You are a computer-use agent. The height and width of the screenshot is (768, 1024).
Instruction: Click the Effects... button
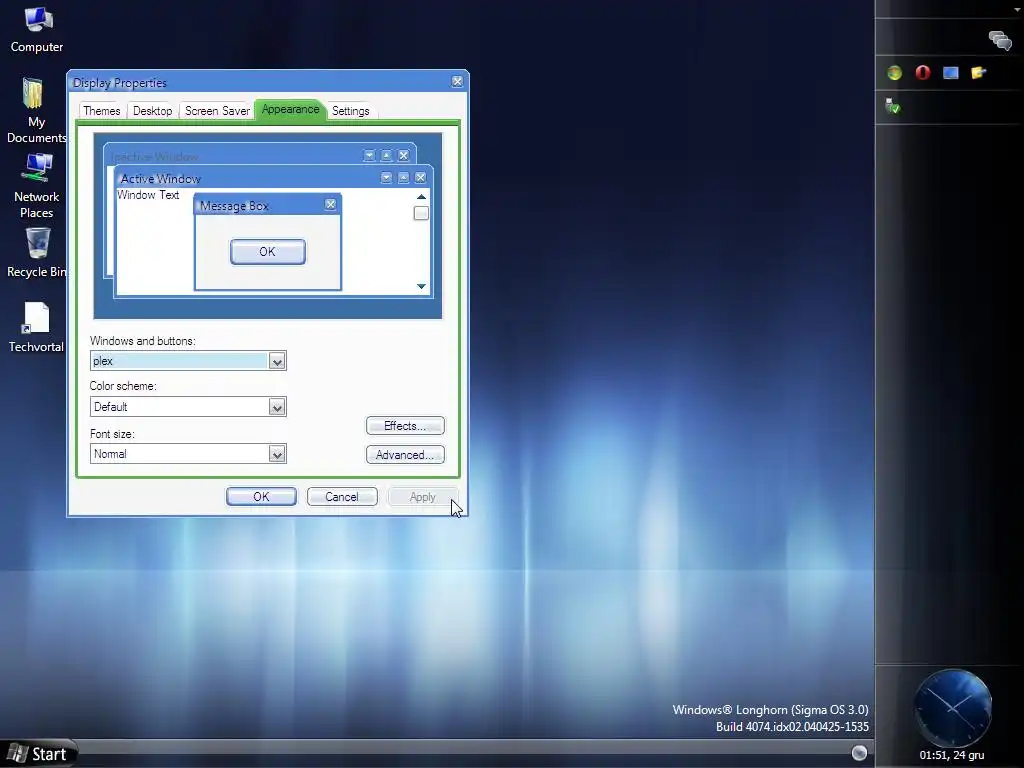(x=405, y=426)
